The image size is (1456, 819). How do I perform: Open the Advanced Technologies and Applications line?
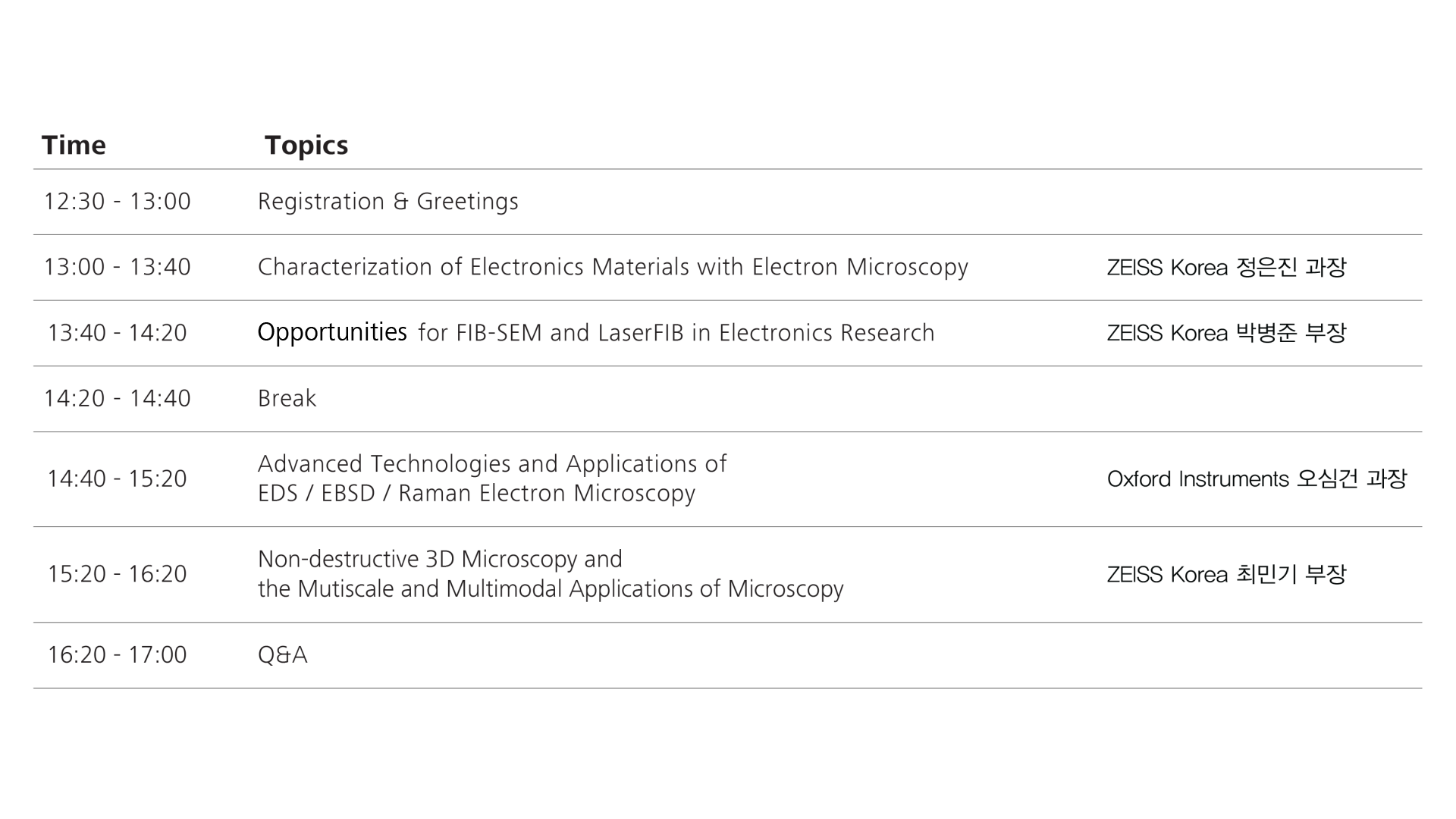(492, 464)
